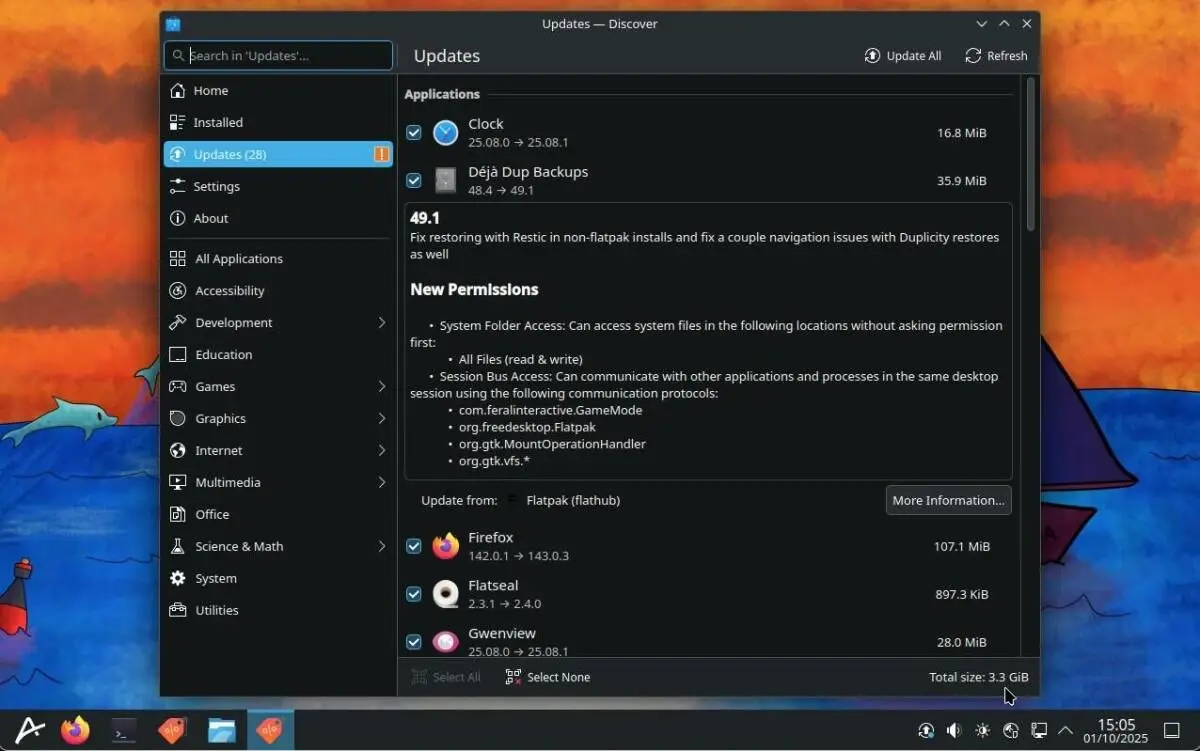Open the application launcher in taskbar
1200x751 pixels.
coord(29,731)
